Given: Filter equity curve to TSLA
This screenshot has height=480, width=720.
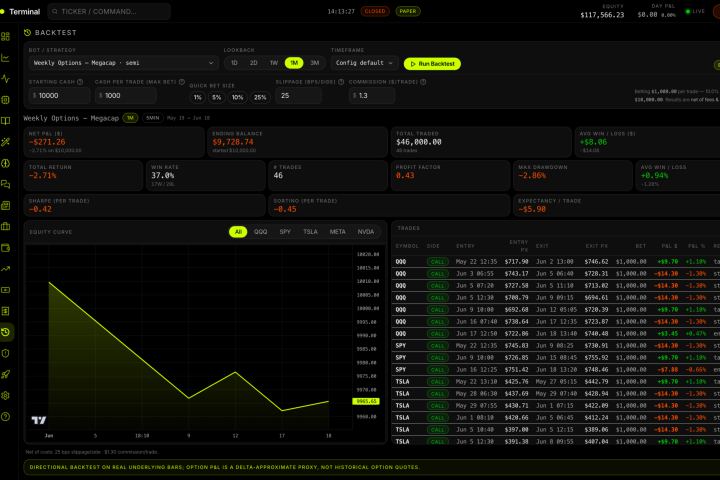Looking at the screenshot, I should (x=310, y=232).
